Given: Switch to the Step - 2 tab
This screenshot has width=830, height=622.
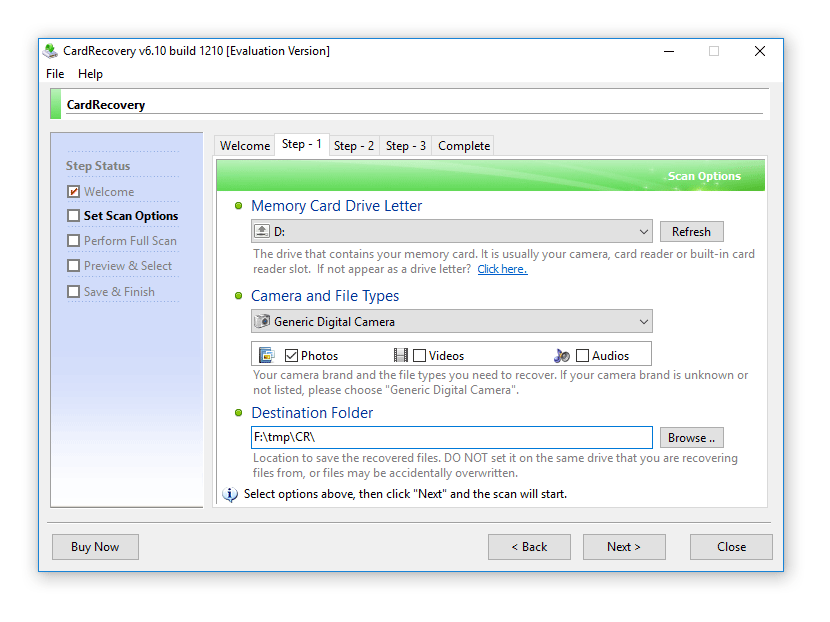Looking at the screenshot, I should coord(354,146).
